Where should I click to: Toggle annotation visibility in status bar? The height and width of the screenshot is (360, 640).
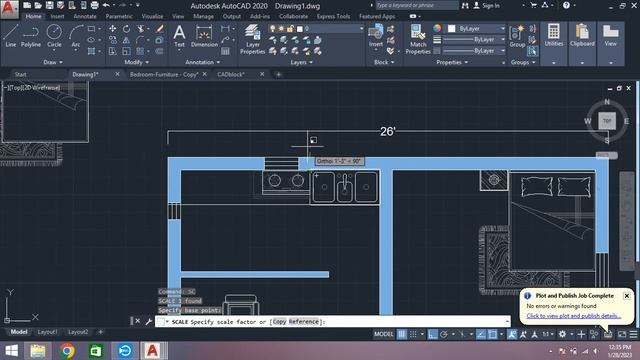tap(512, 334)
